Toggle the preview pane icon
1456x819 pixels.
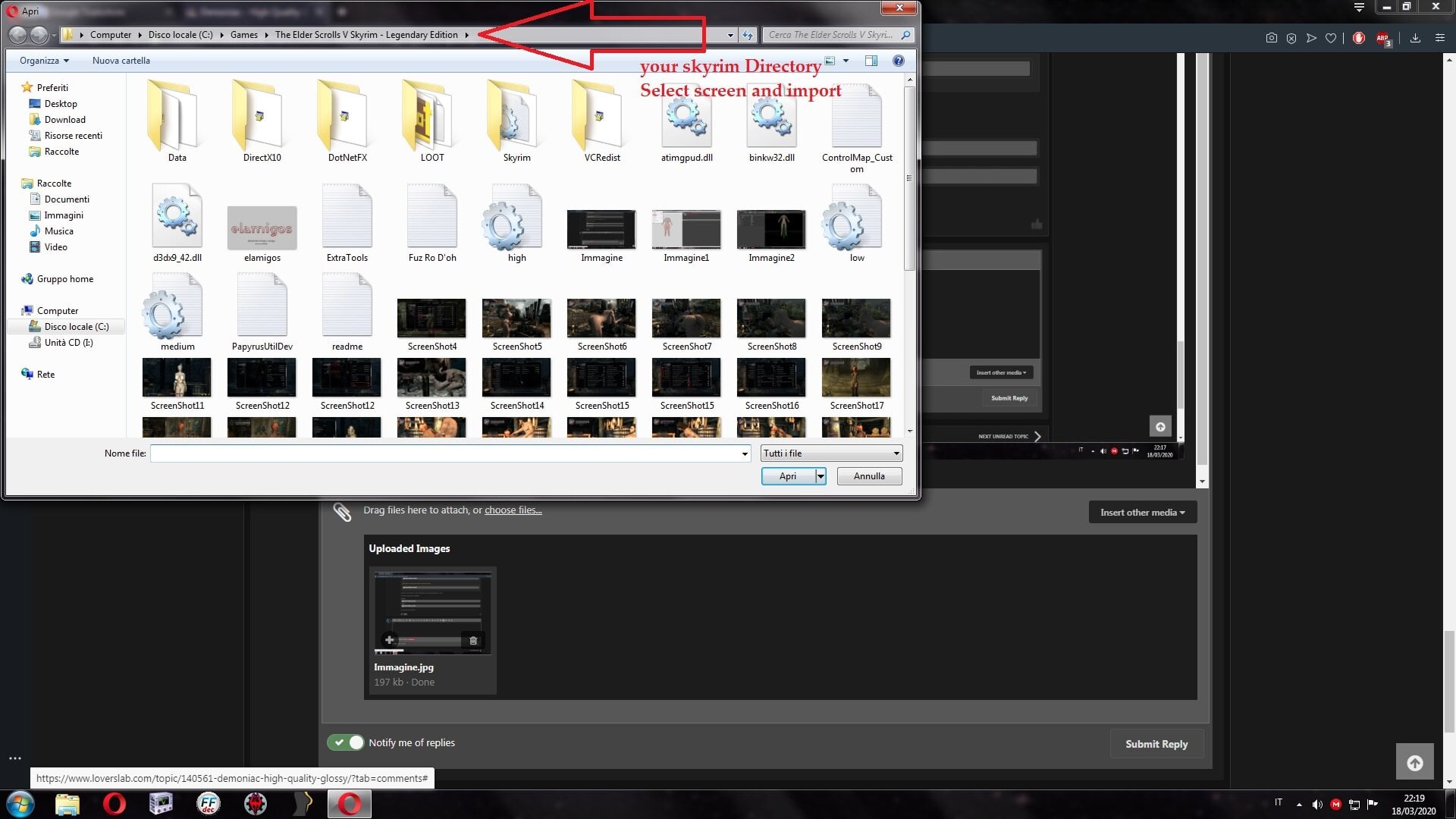coord(871,61)
